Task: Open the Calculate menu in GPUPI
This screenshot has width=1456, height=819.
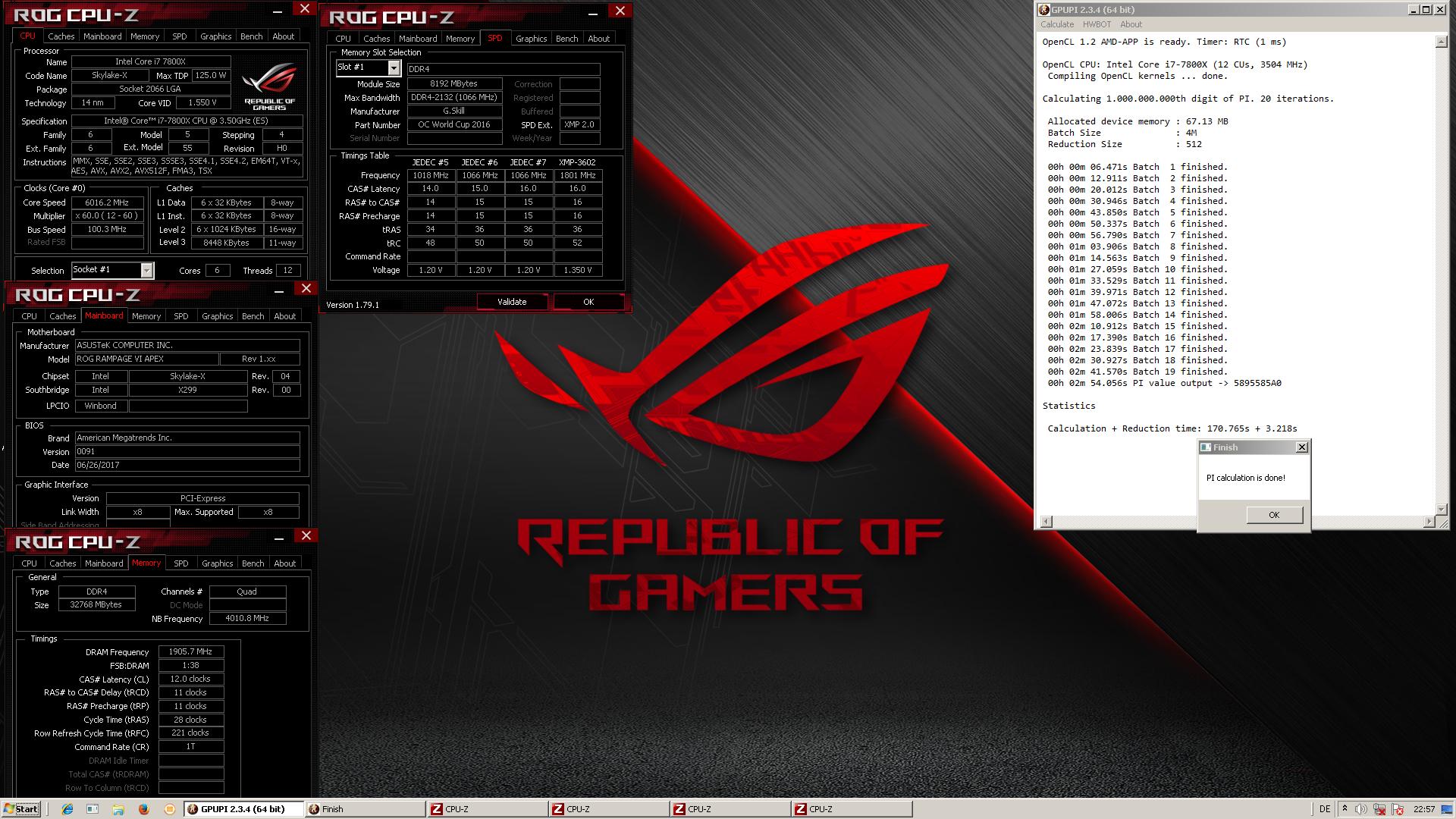Action: point(1056,24)
